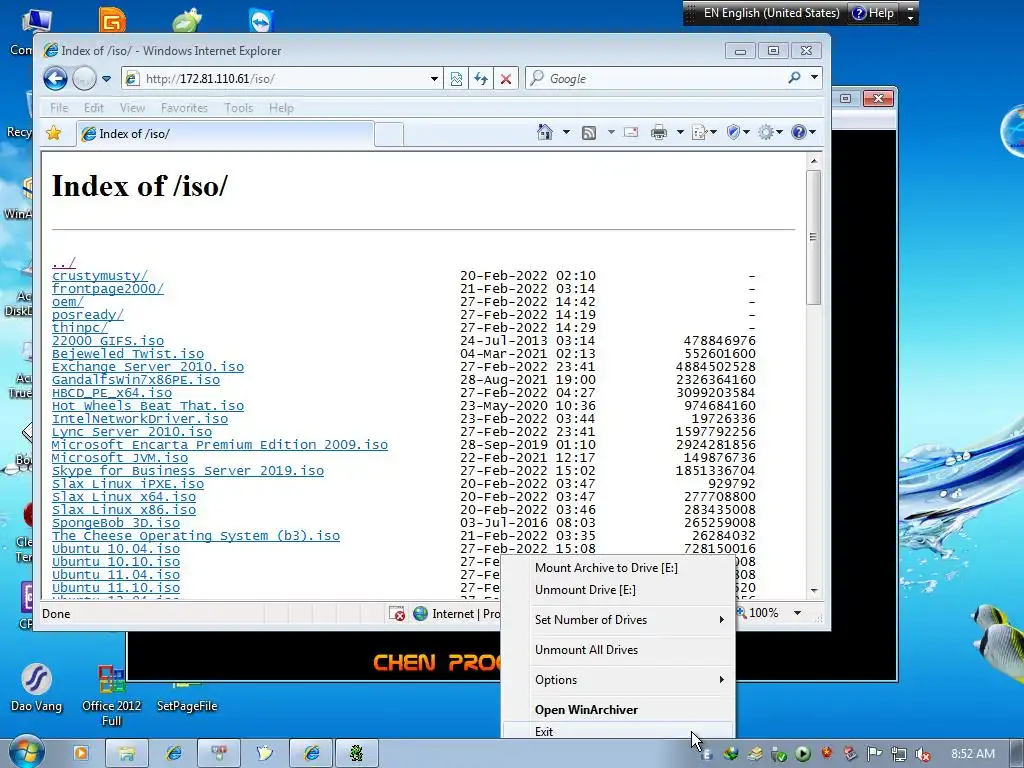Open the recent pages dropdown beside Forward
Screen dimensions: 1024x768
coord(106,79)
